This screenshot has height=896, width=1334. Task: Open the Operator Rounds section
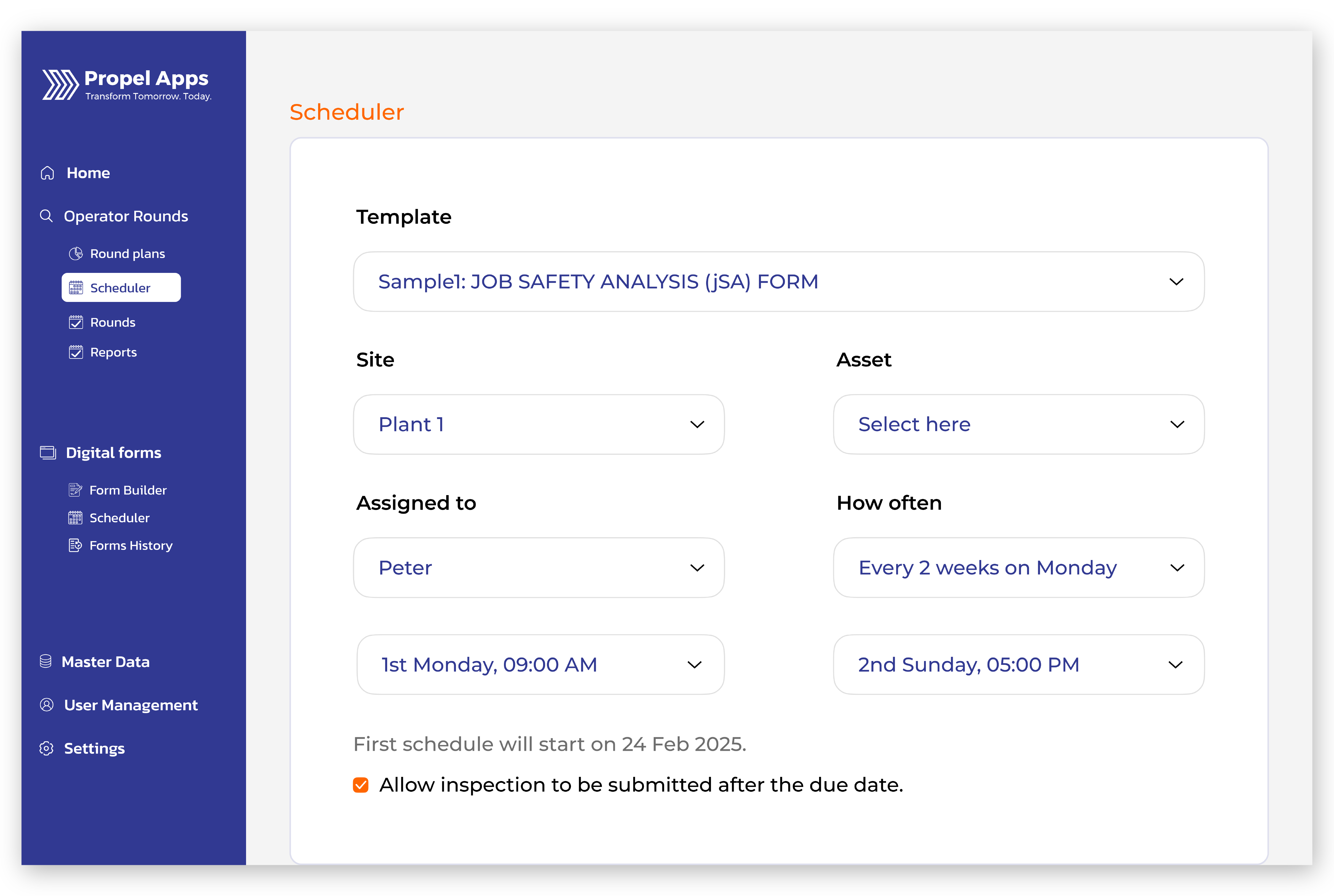[126, 216]
